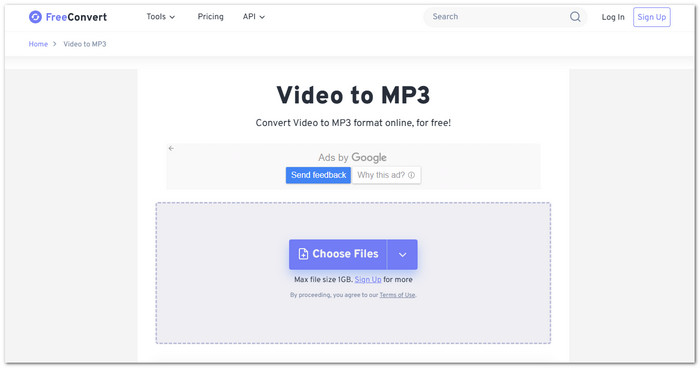The image size is (700, 368).
Task: Click the file-plus icon on Choose Files
Action: [303, 254]
